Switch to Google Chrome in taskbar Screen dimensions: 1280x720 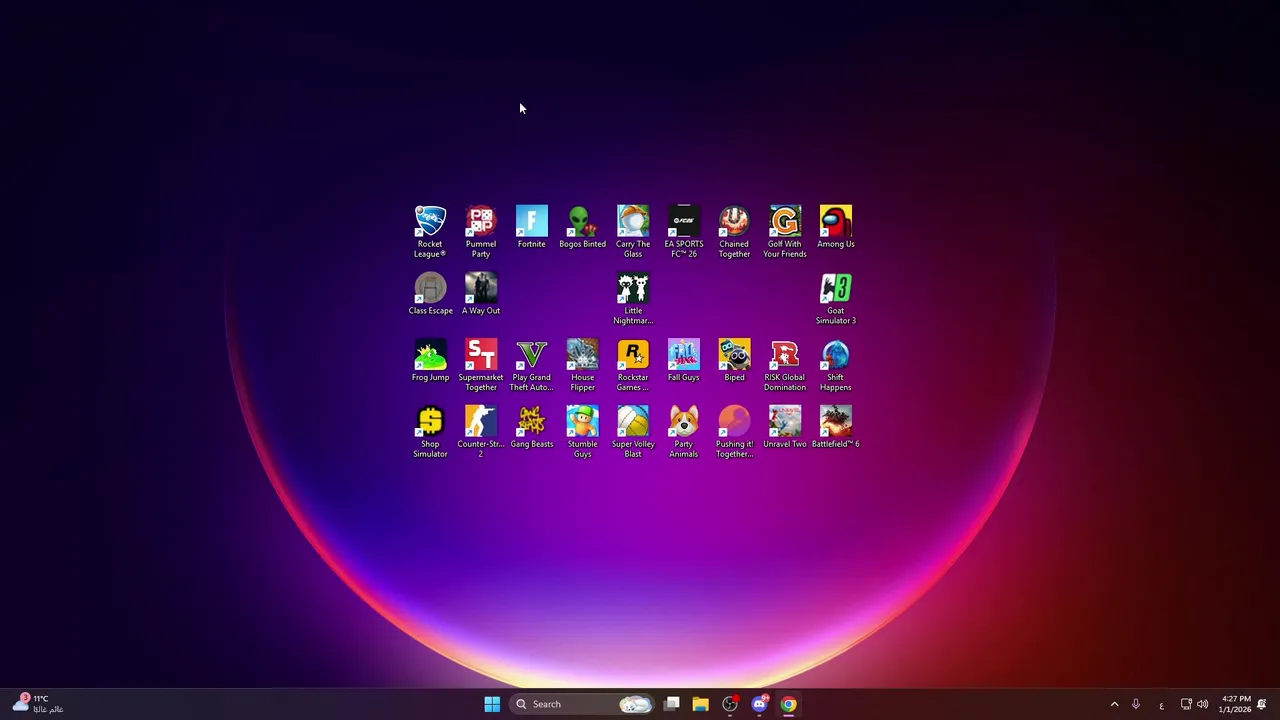pyautogui.click(x=788, y=704)
